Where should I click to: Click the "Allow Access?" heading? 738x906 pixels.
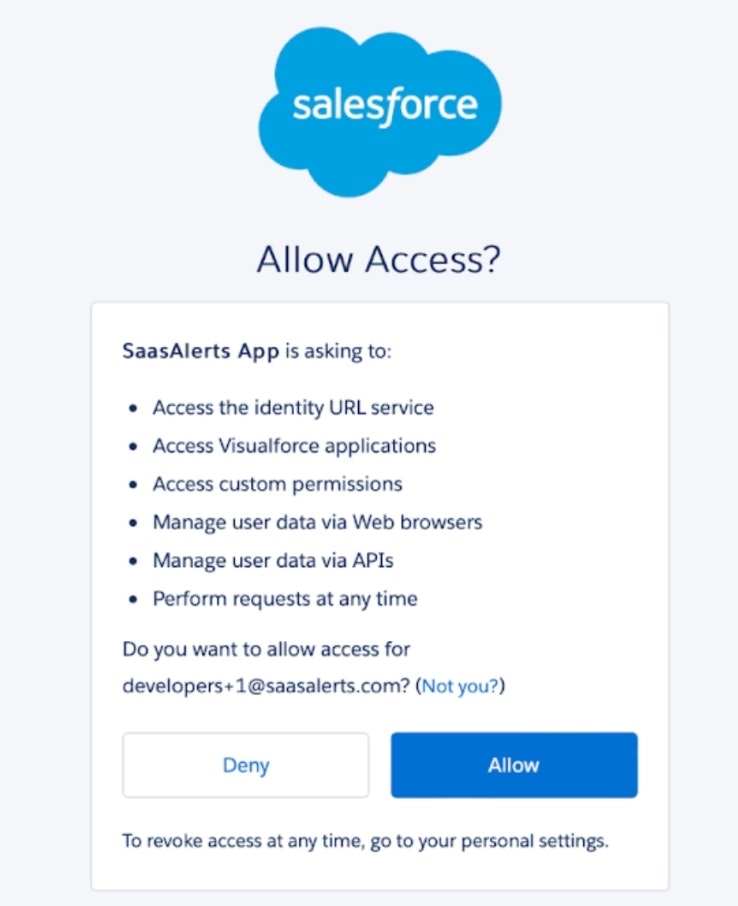click(378, 259)
